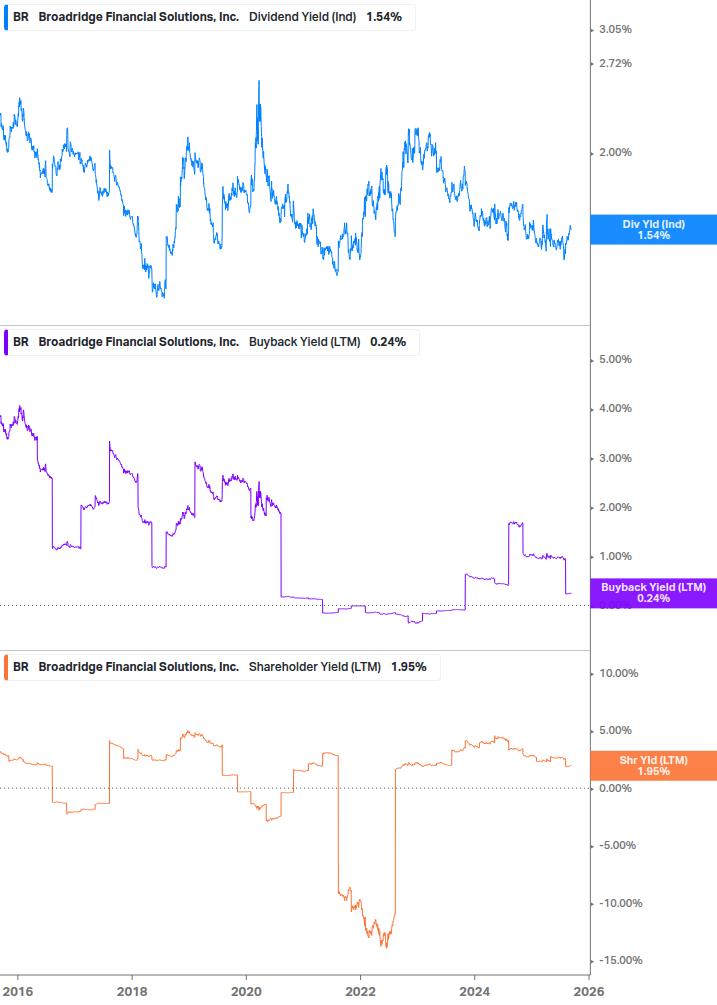Click the orange color bar beside Shareholder Yield legend
Viewport: 717px width, 1005px height.
coord(6,667)
